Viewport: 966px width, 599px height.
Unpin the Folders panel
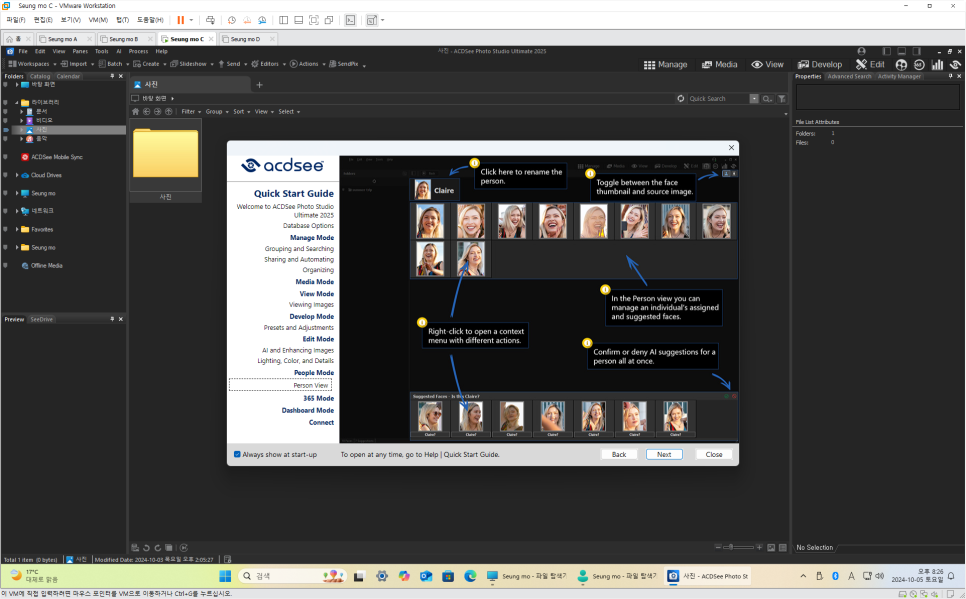(x=113, y=75)
